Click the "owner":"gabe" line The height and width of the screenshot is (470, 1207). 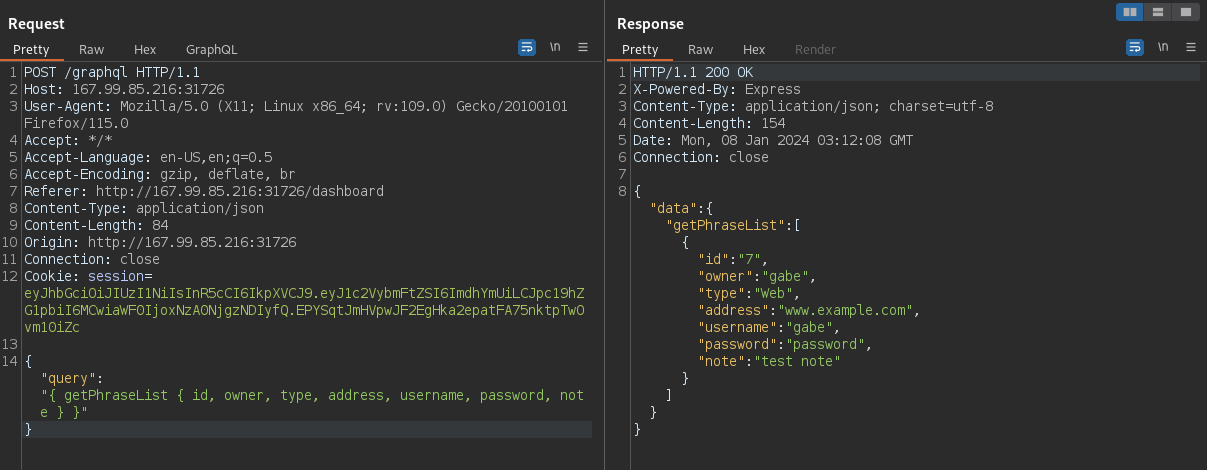click(757, 276)
